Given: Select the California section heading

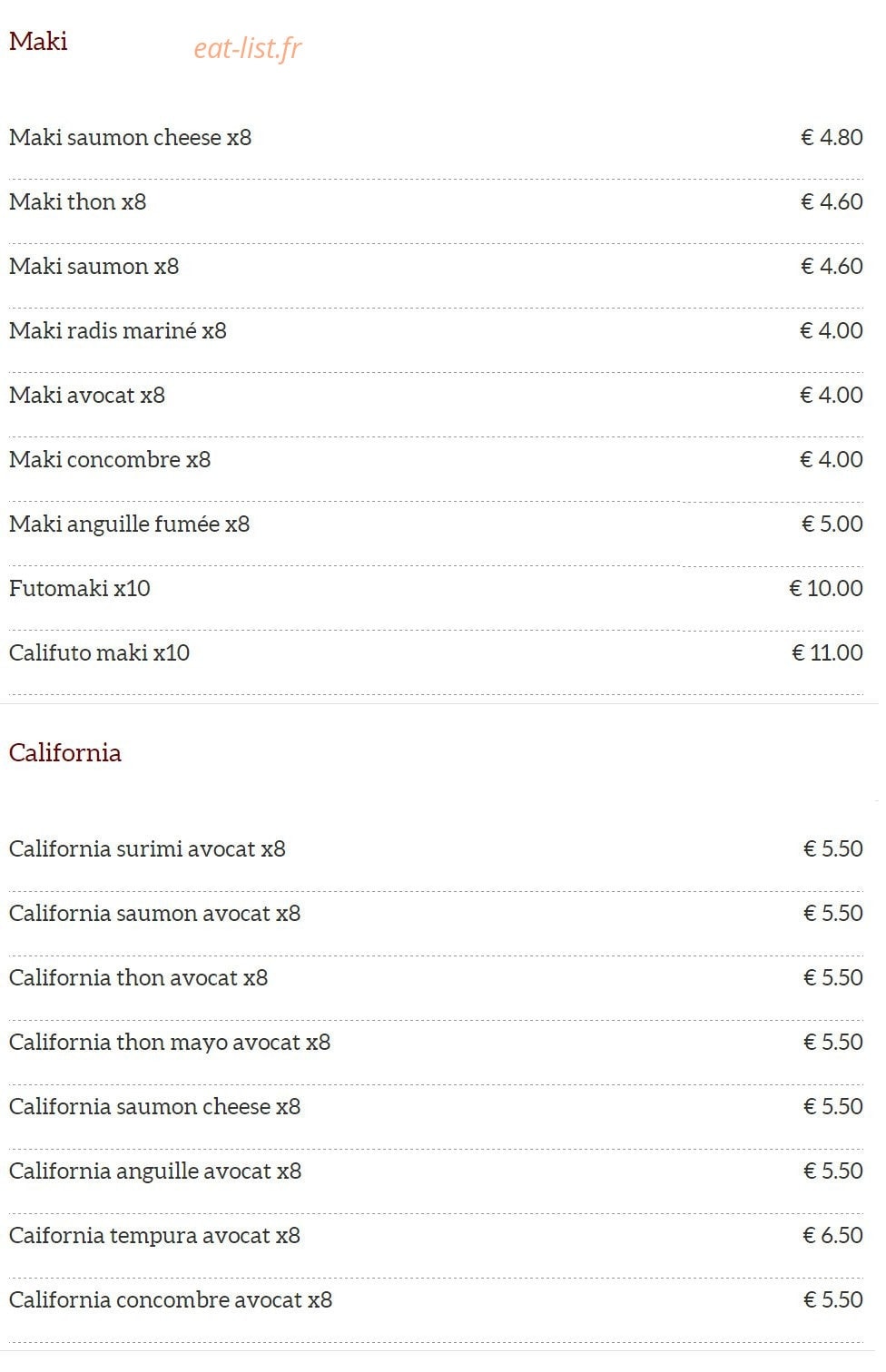Looking at the screenshot, I should 64,752.
